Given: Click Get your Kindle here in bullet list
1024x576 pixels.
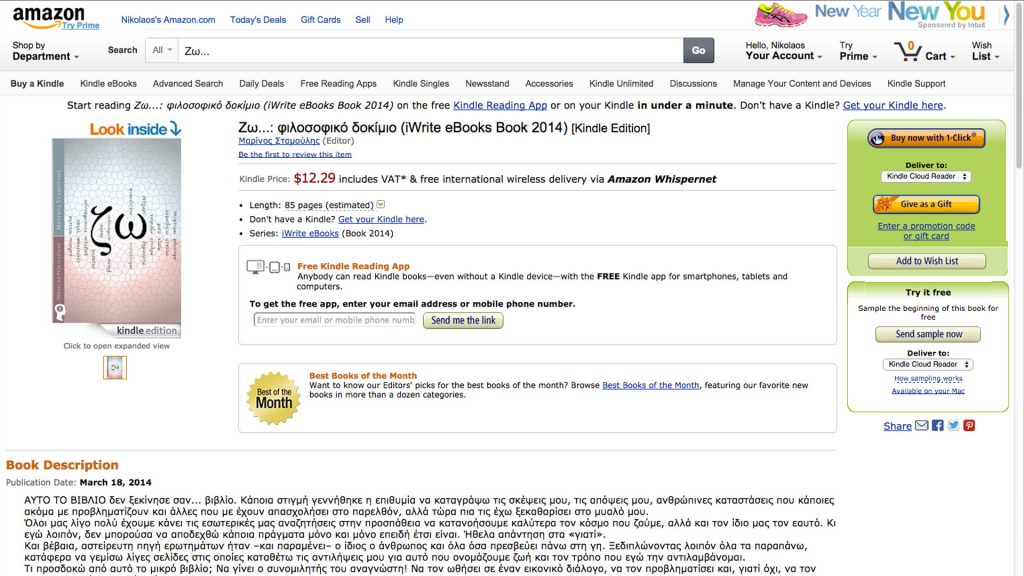Looking at the screenshot, I should pyautogui.click(x=381, y=219).
